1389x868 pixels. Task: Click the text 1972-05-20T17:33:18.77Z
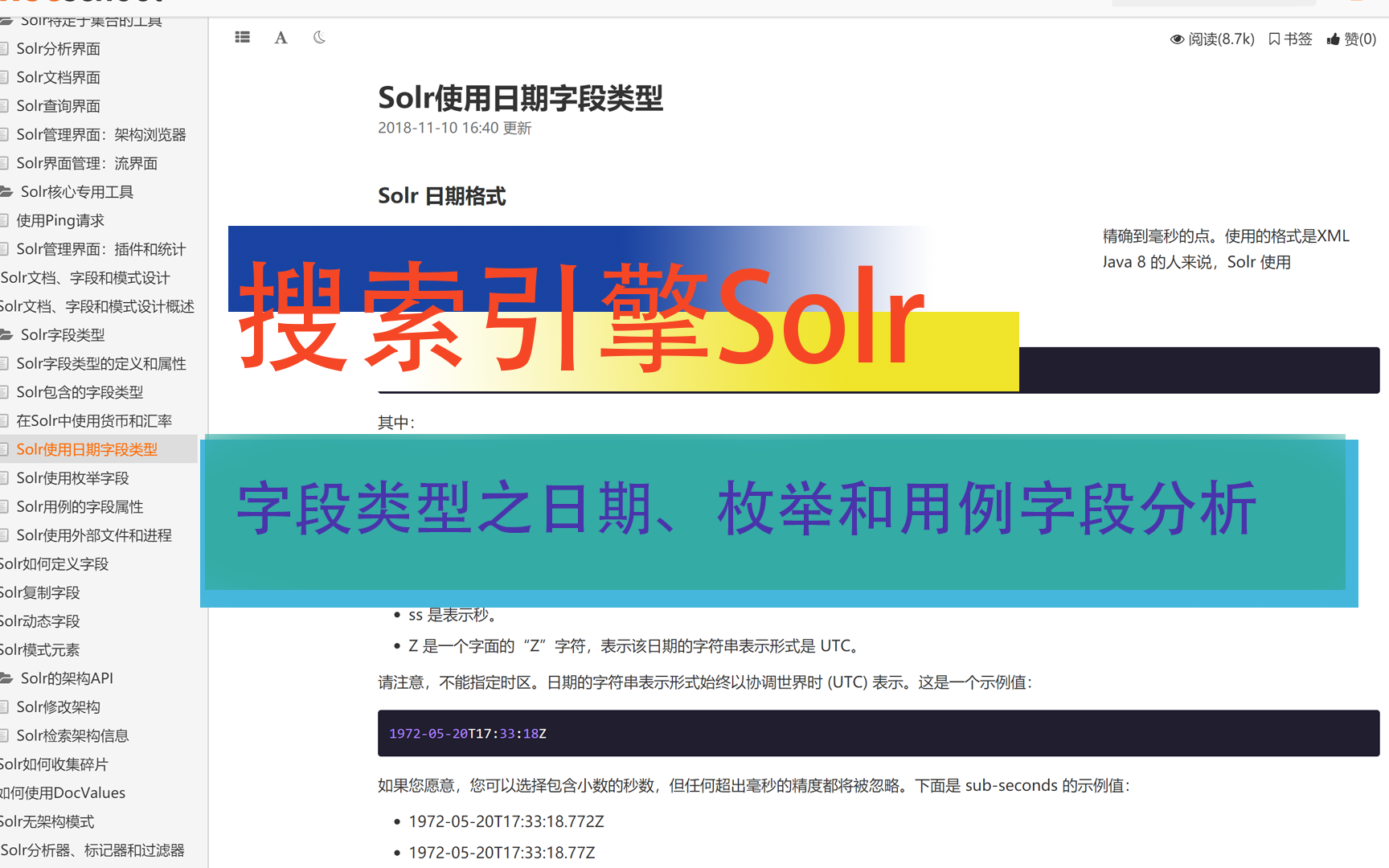(502, 853)
